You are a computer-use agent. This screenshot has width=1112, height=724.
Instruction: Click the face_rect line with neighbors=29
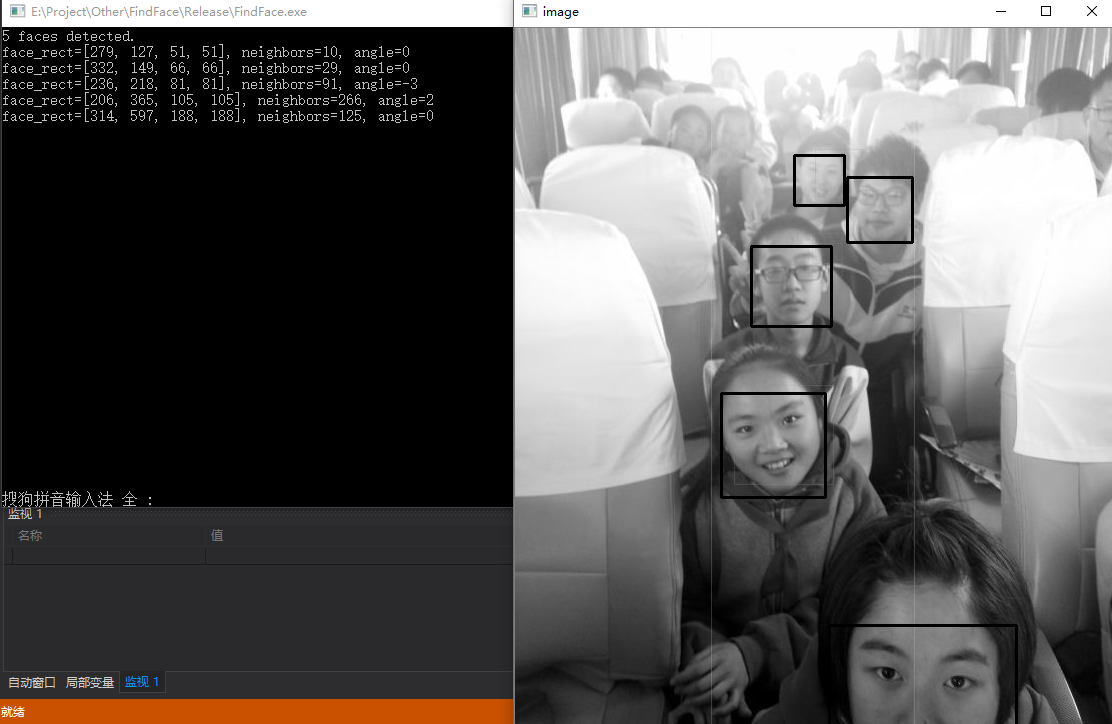point(206,68)
